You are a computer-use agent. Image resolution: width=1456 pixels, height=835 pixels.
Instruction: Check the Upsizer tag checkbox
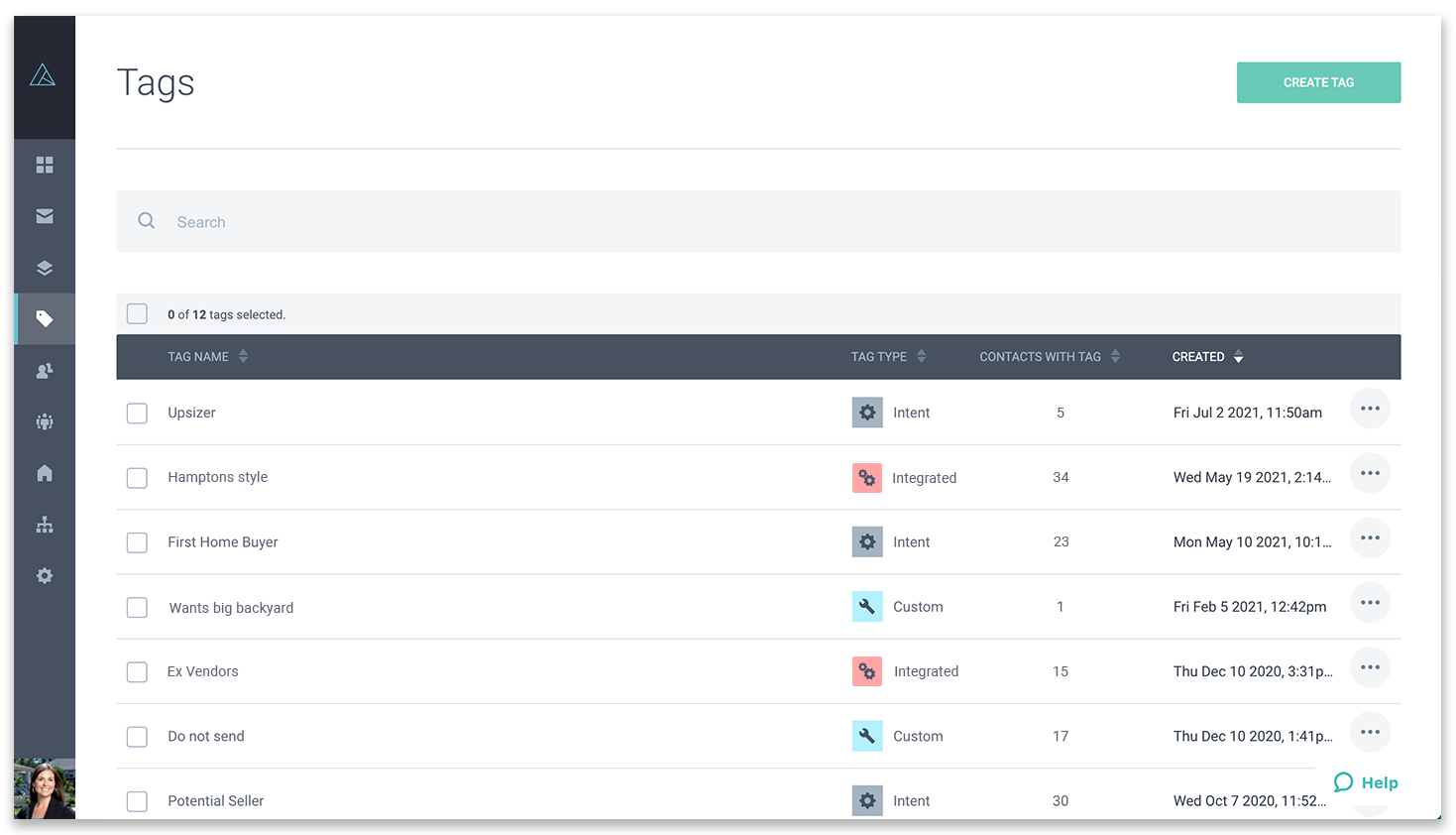pyautogui.click(x=137, y=413)
